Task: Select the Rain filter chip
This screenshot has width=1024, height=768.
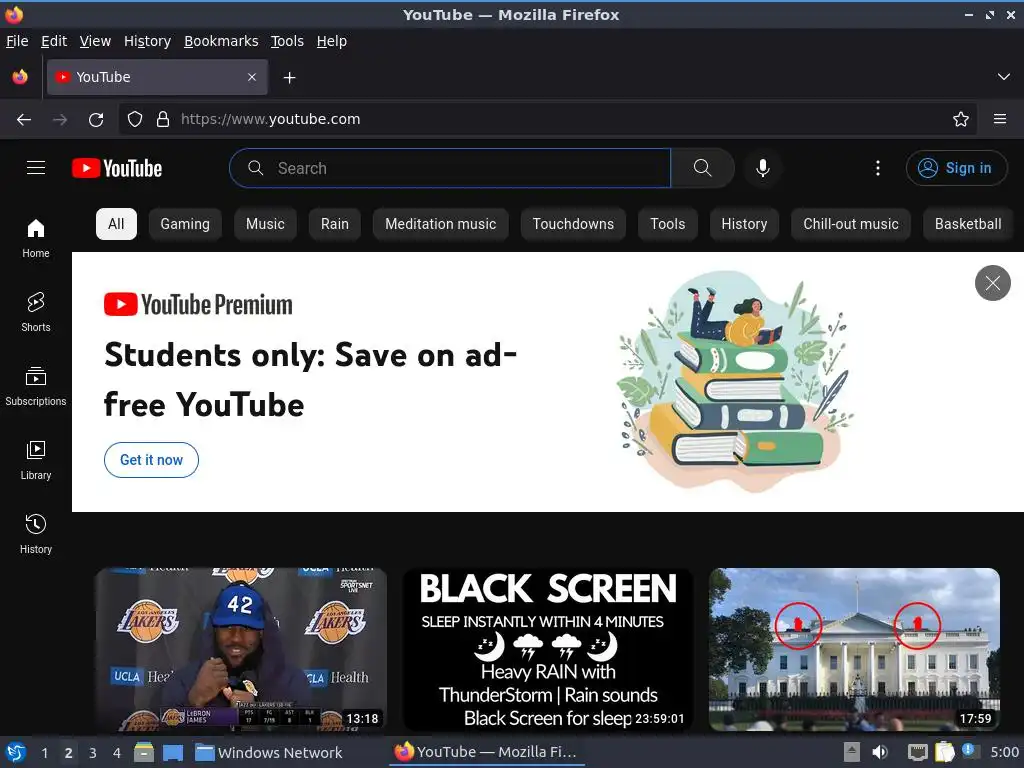Action: tap(334, 224)
